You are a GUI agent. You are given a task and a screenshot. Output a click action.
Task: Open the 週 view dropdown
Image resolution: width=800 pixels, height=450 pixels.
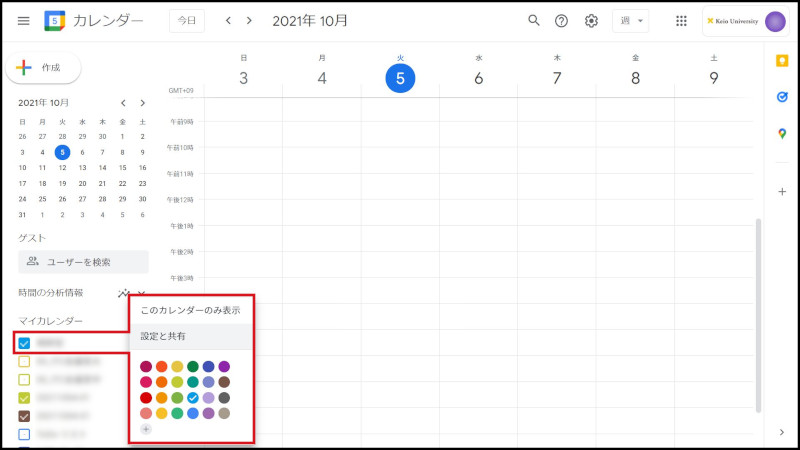pos(630,20)
